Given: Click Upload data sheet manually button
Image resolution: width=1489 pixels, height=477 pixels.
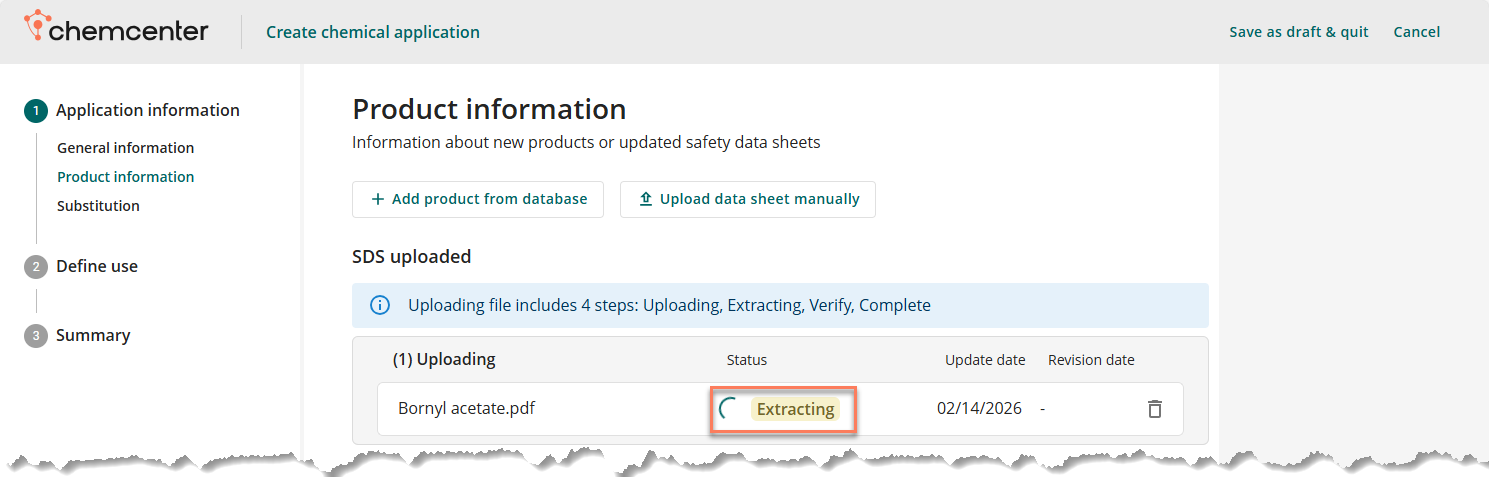Looking at the screenshot, I should pyautogui.click(x=748, y=199).
